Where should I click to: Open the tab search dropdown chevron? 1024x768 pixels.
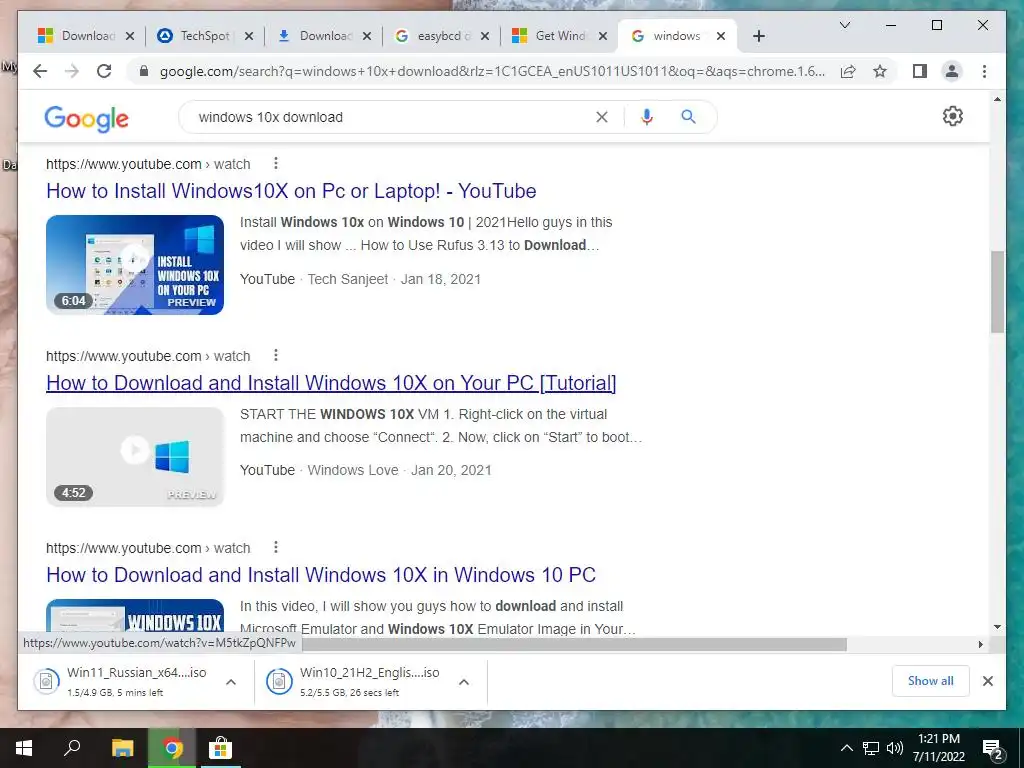point(844,25)
